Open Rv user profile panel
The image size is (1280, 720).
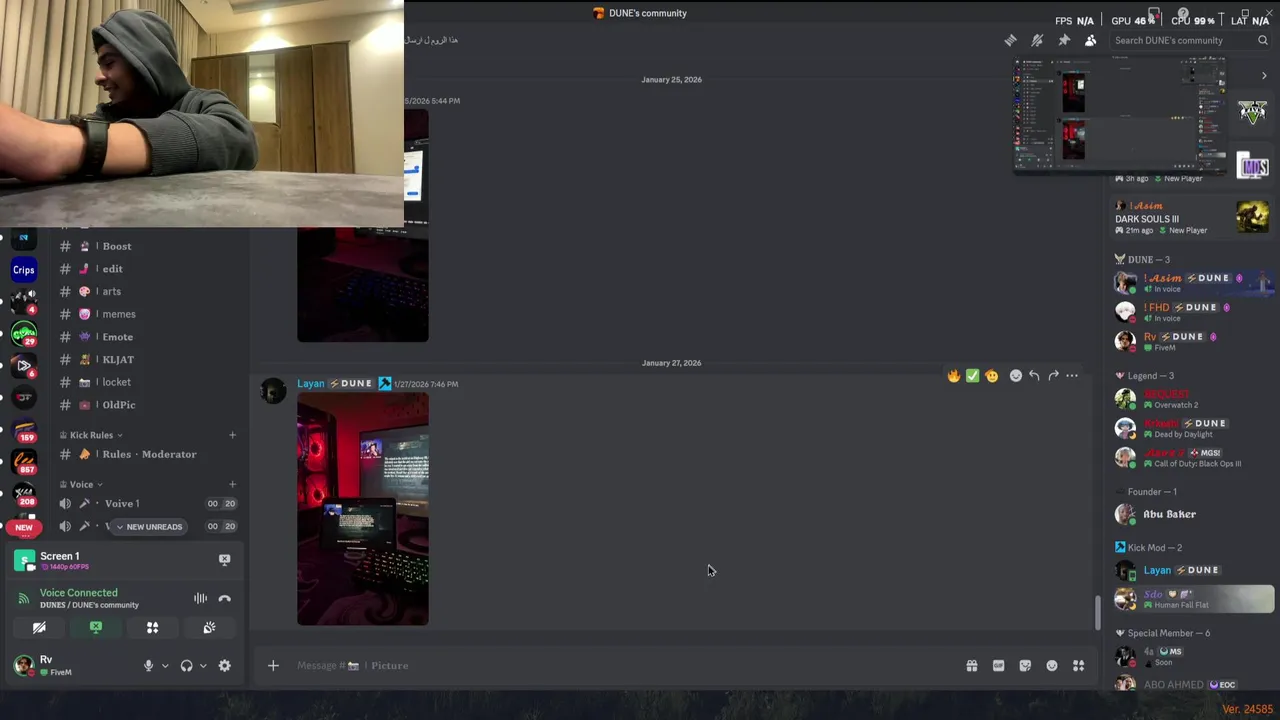pos(70,665)
